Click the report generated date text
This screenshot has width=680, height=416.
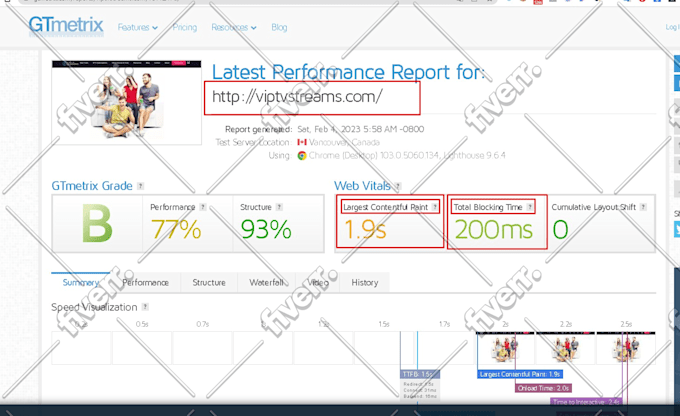pos(360,129)
